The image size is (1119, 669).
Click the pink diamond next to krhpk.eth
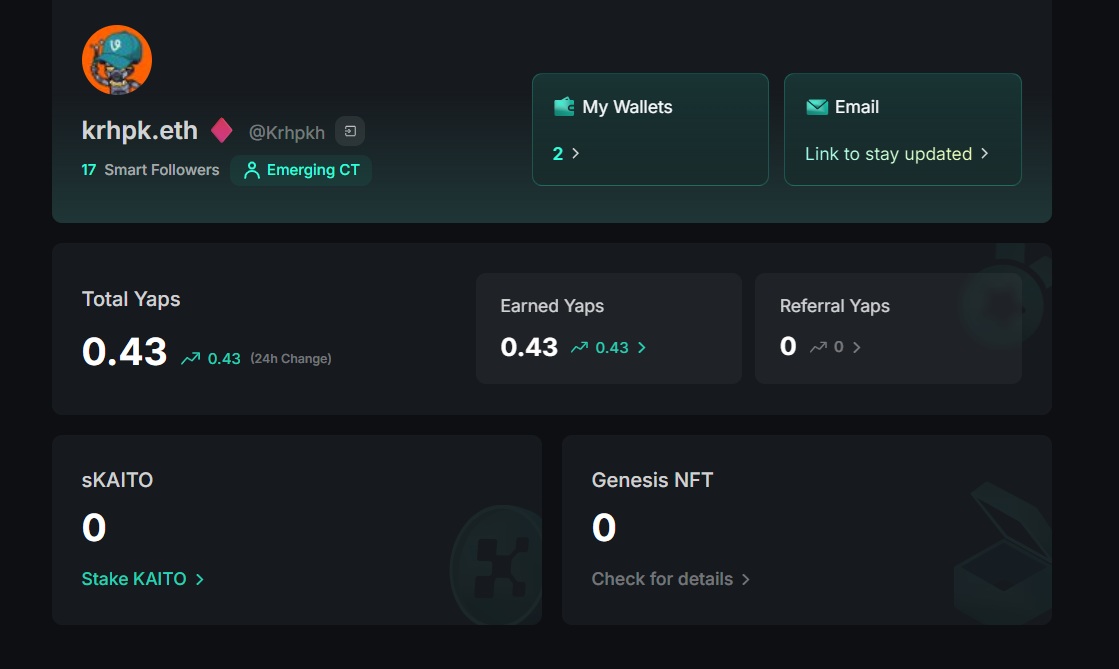(221, 130)
